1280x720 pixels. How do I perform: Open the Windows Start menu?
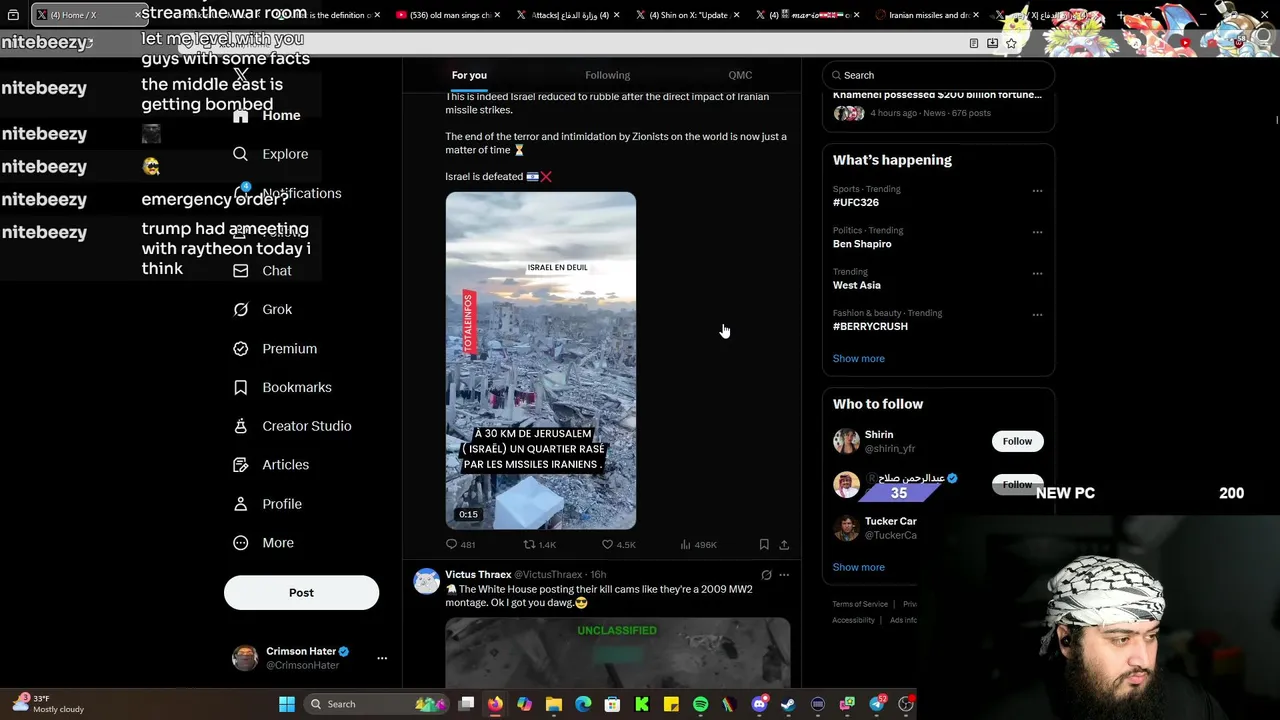tap(287, 704)
